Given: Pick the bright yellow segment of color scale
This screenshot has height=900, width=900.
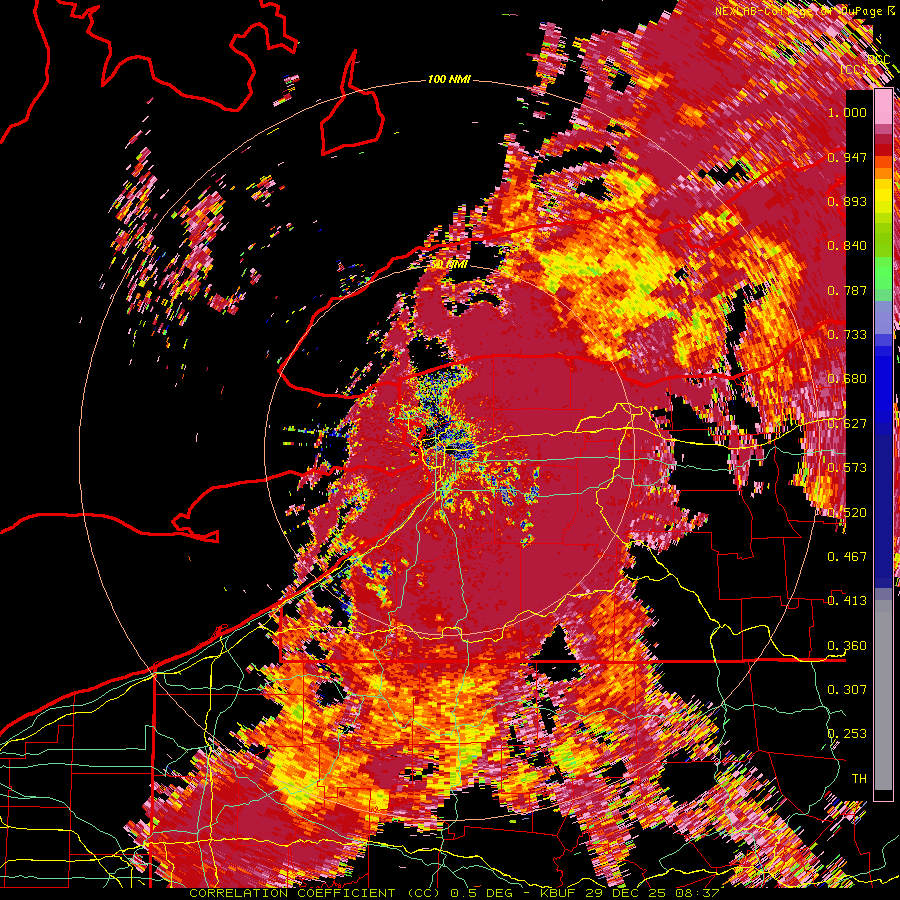Looking at the screenshot, I should point(883,196).
